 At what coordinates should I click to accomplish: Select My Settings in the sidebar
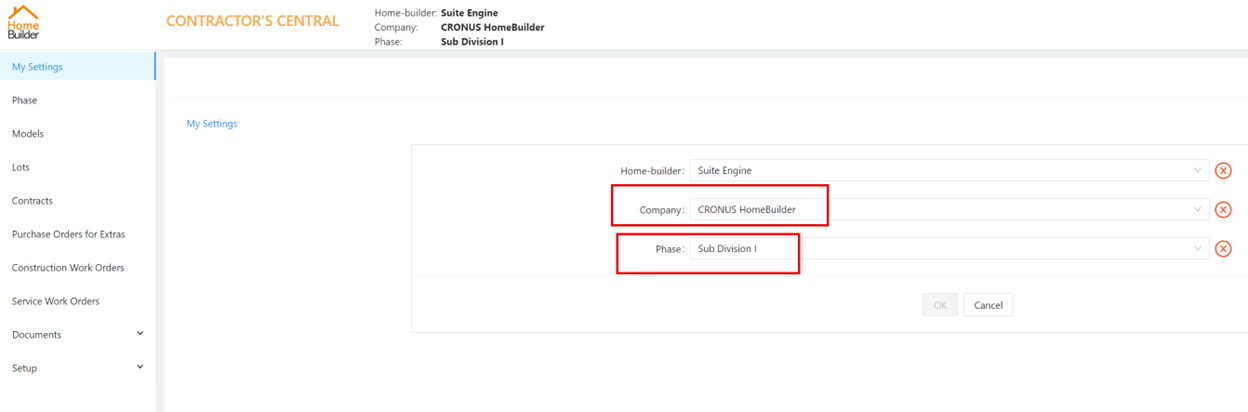pos(78,67)
